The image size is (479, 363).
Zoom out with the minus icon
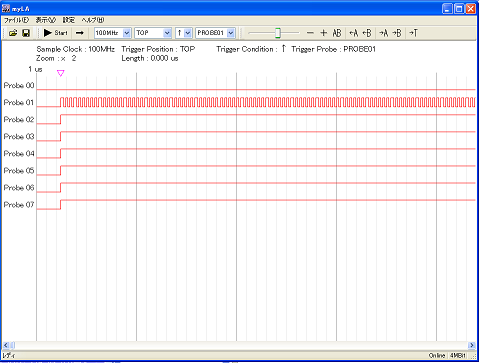point(310,33)
